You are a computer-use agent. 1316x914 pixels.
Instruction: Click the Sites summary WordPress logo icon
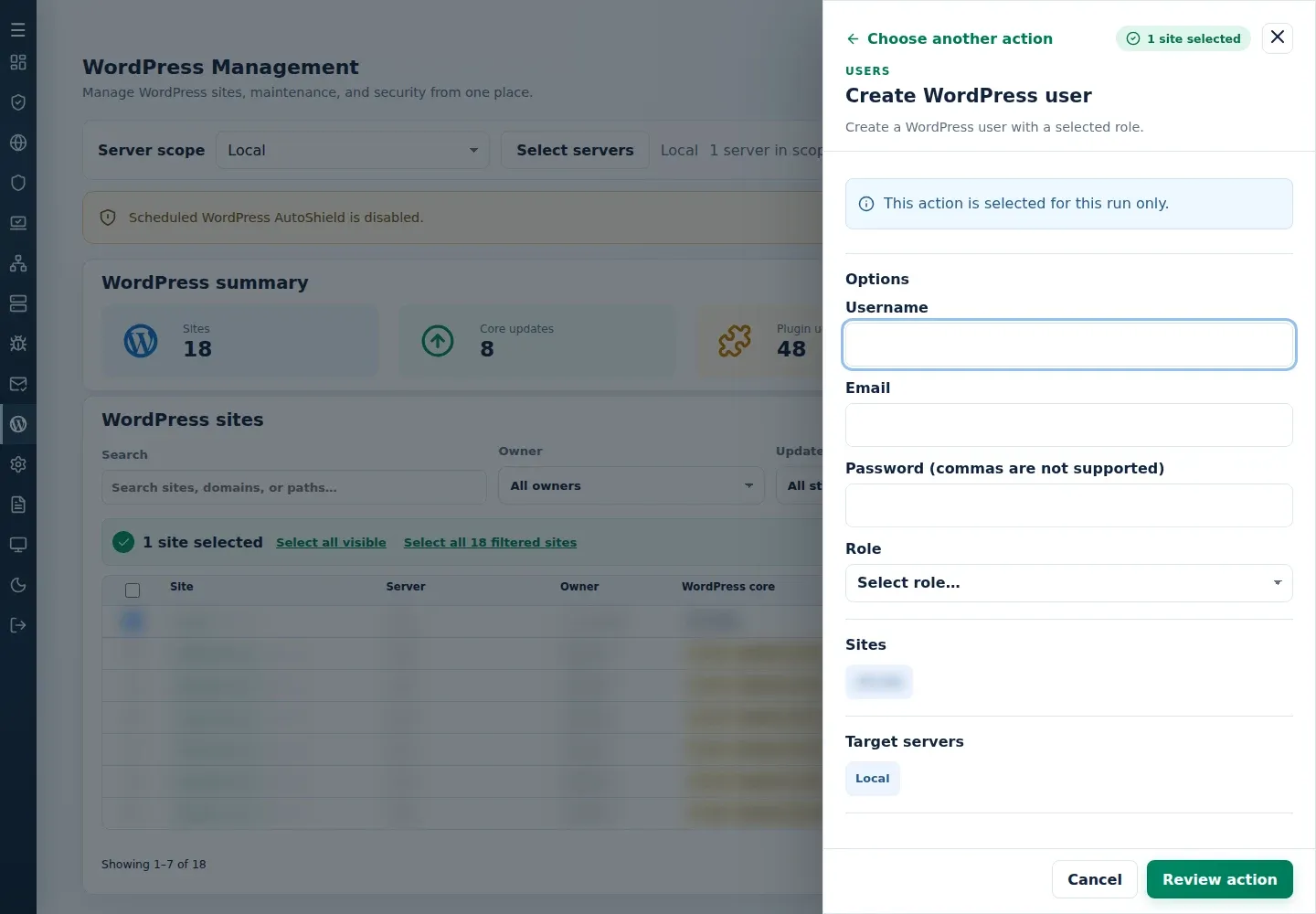coord(141,341)
